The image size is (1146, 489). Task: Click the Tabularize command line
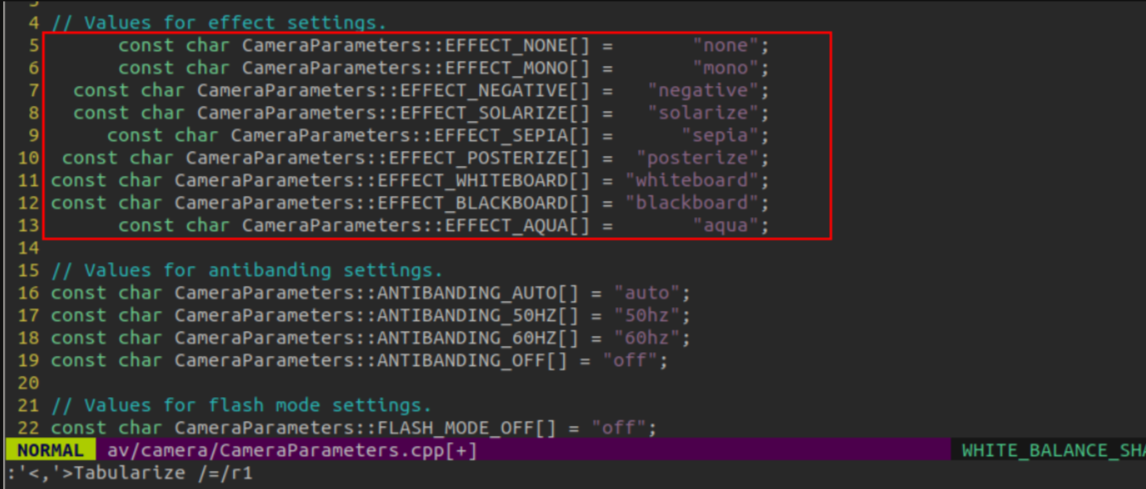pyautogui.click(x=129, y=473)
